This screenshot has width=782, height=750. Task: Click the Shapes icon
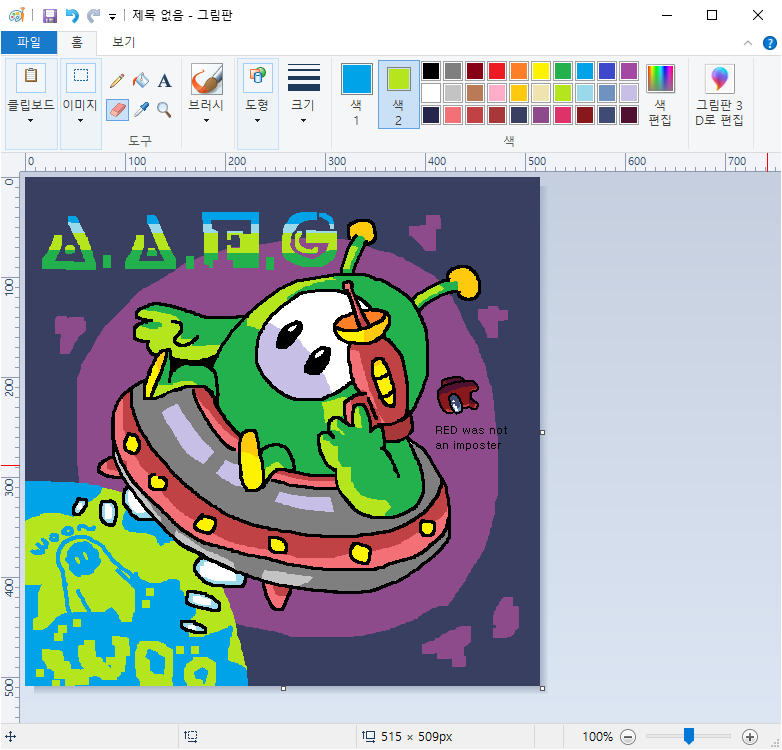coord(257,77)
